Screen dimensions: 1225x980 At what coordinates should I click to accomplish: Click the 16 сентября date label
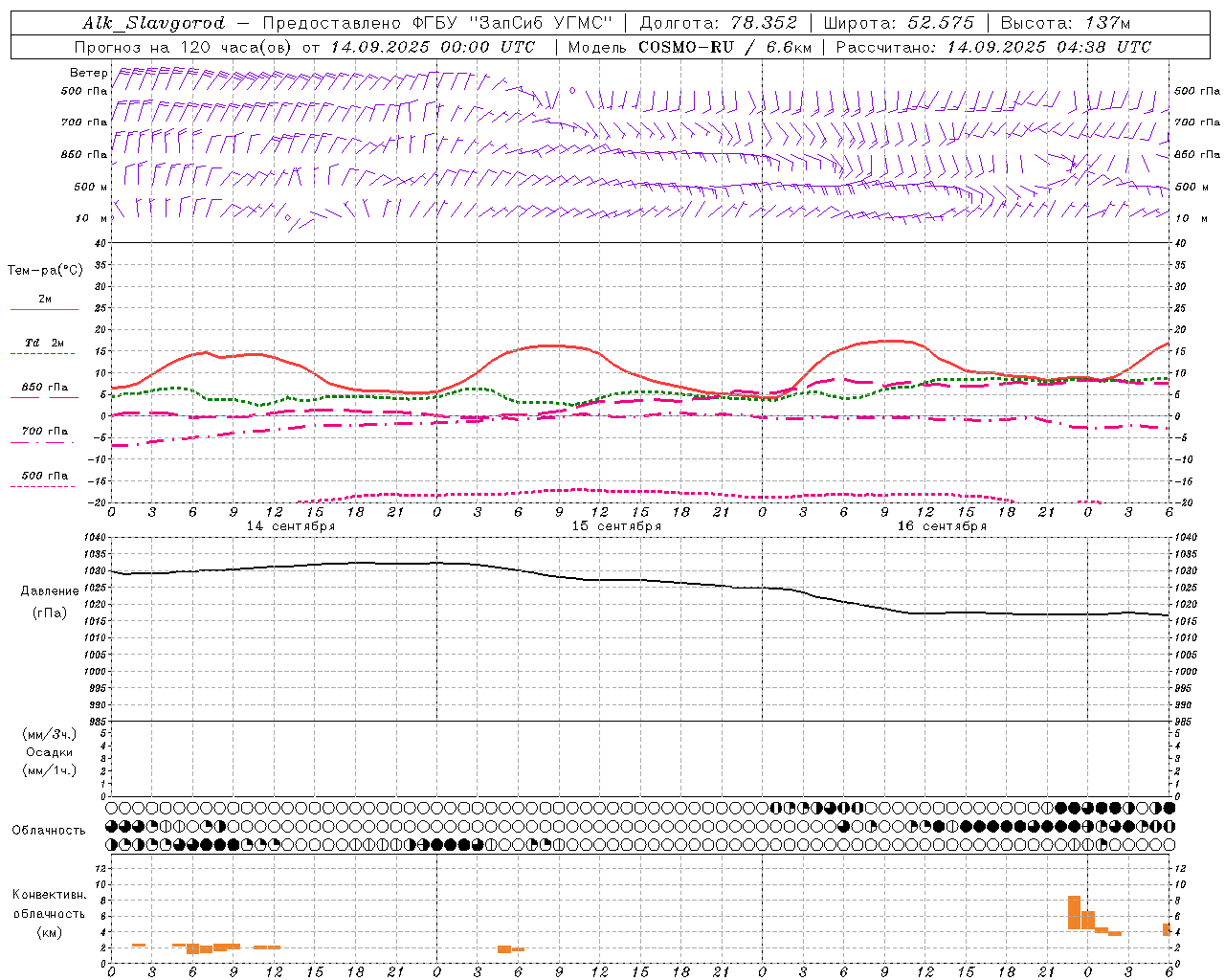click(942, 526)
